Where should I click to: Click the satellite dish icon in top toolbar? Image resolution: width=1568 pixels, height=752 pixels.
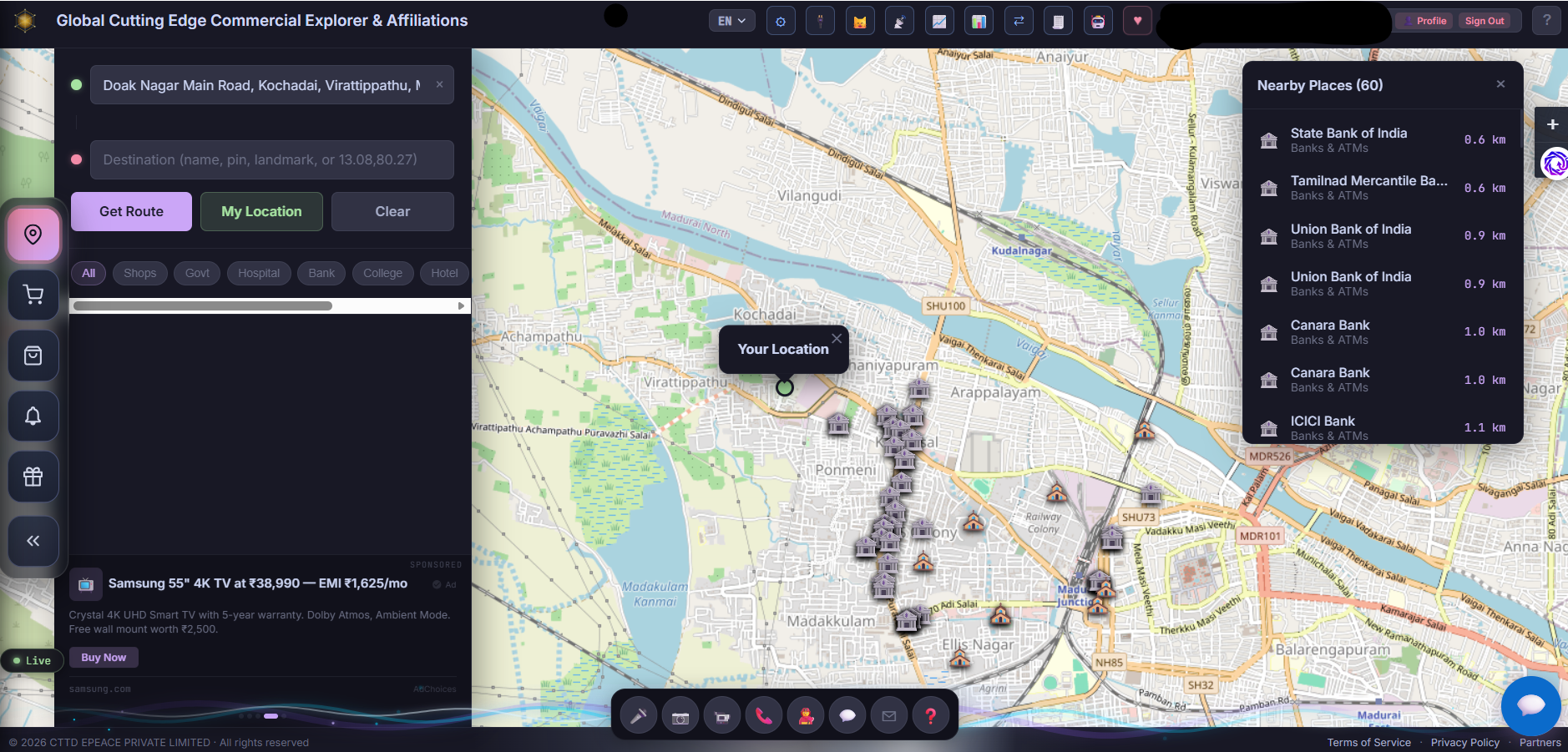pos(899,22)
